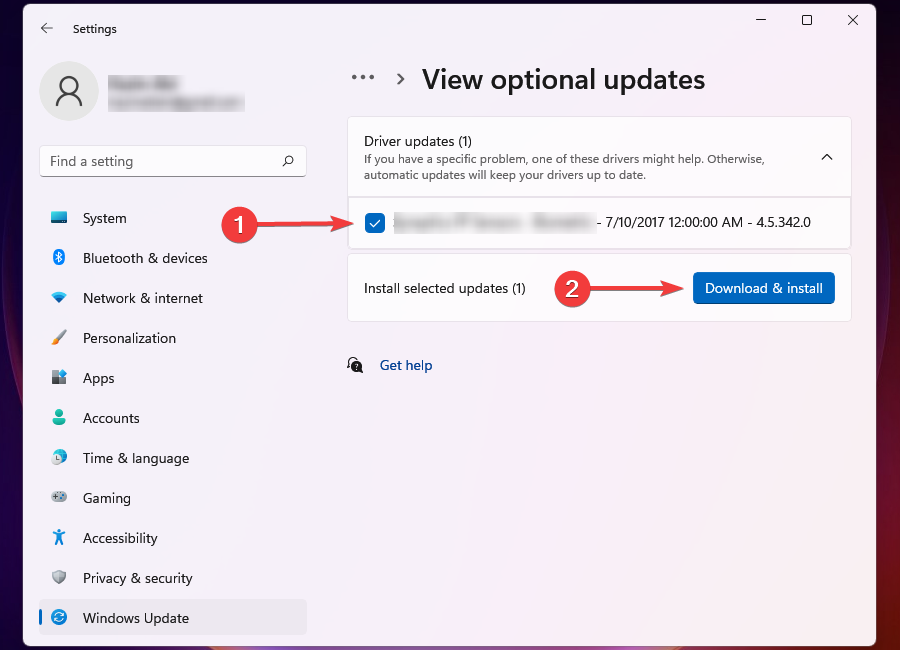
Task: Click the Privacy shield icon
Action: tap(59, 577)
